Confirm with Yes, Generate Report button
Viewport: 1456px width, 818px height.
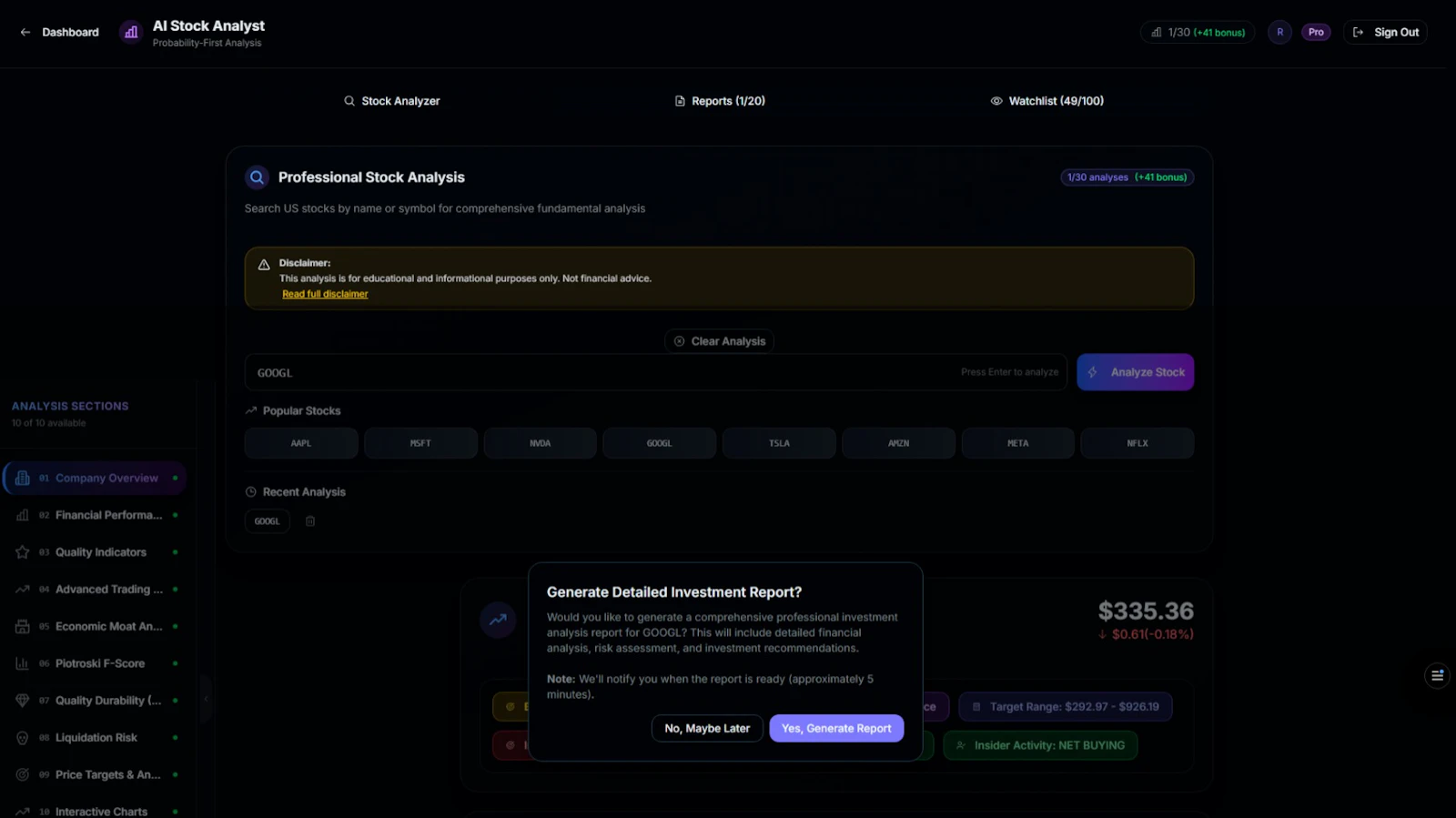tap(836, 728)
